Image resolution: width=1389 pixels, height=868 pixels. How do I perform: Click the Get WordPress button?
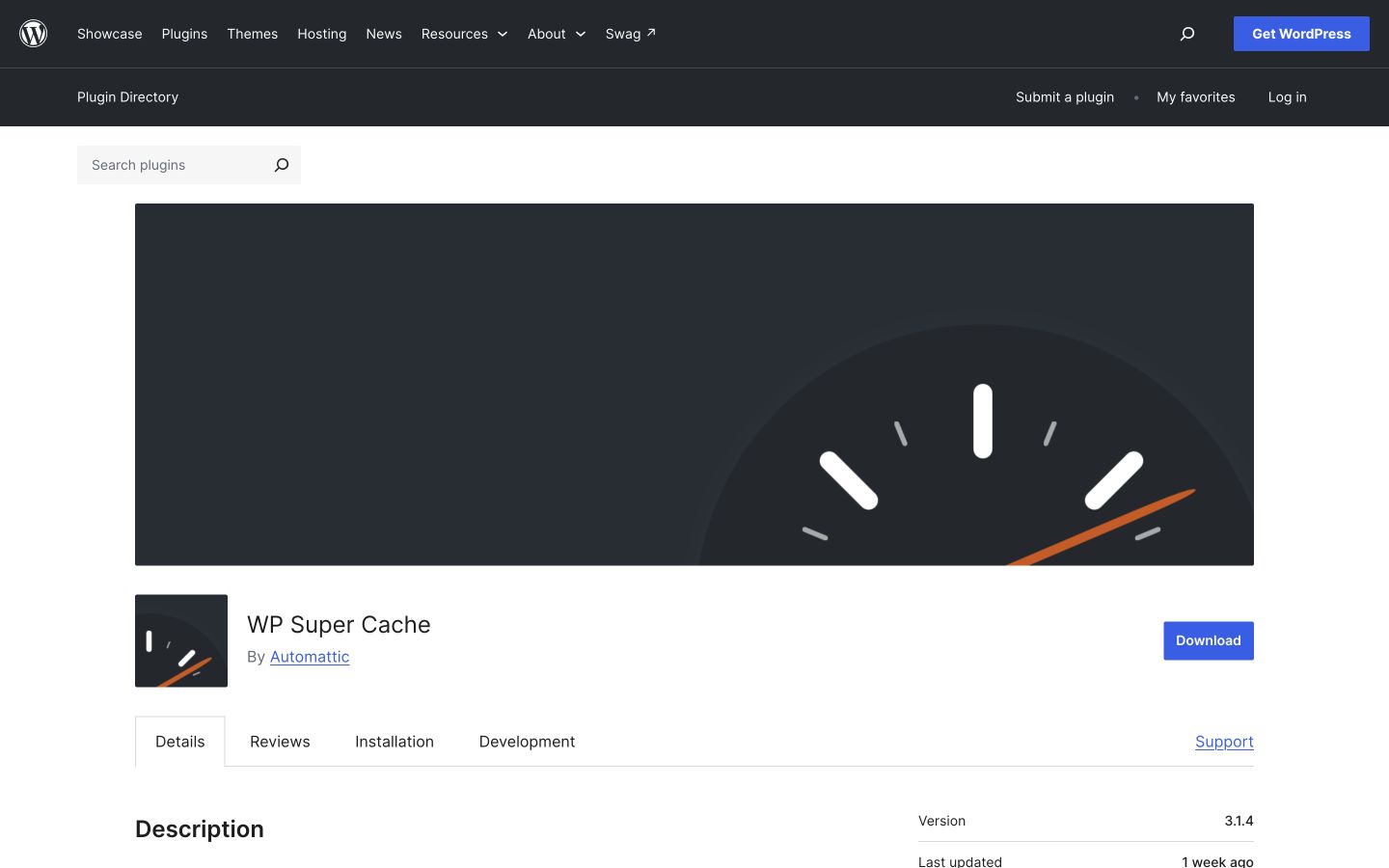[1301, 34]
